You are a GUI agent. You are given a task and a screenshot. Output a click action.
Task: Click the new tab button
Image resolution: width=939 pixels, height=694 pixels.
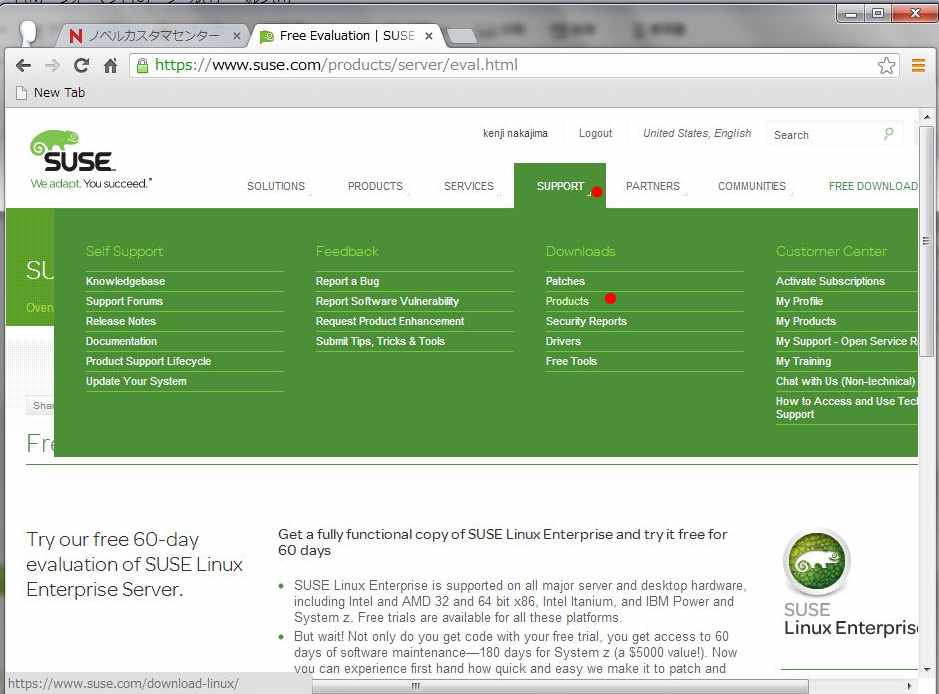coord(461,36)
